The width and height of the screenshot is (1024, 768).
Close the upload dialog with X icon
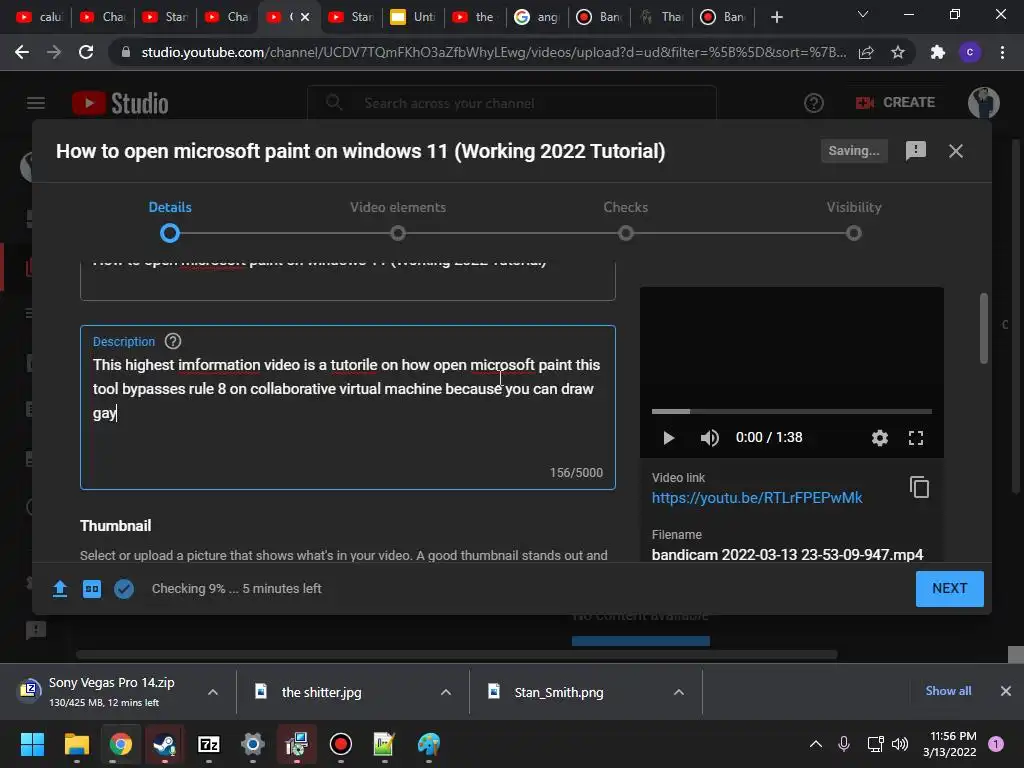955,151
